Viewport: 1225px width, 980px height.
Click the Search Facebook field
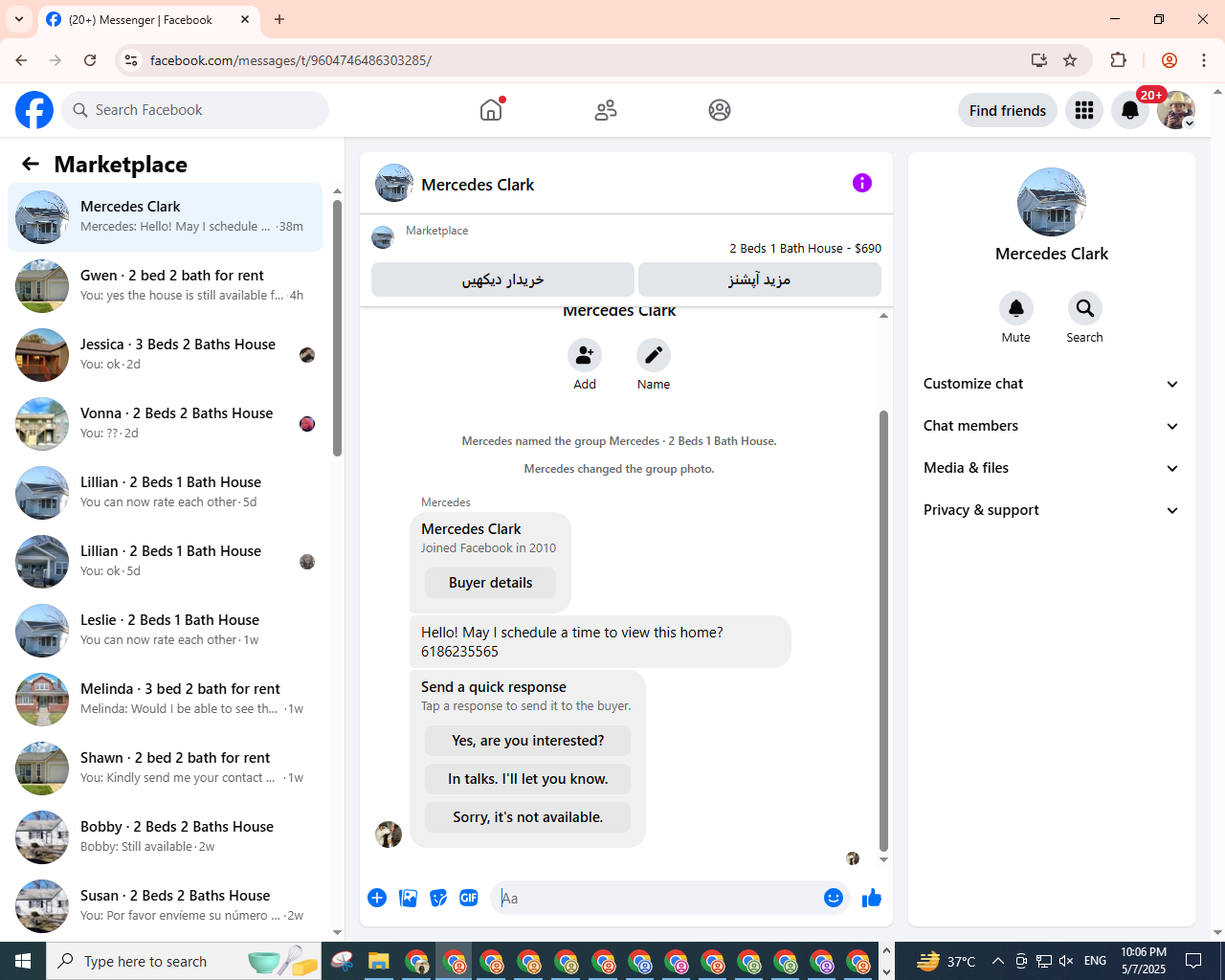pyautogui.click(x=195, y=110)
